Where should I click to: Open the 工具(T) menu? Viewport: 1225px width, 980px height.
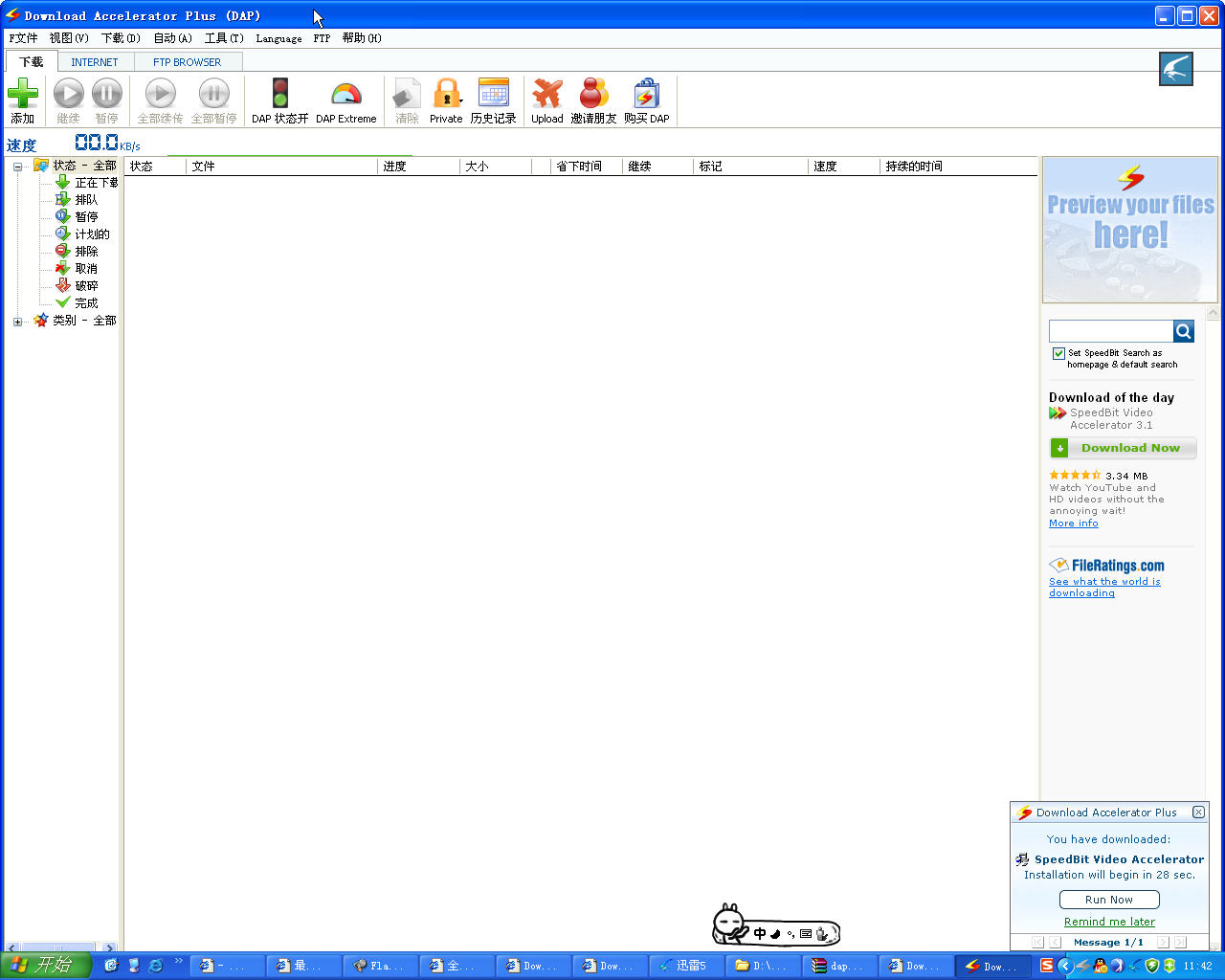pyautogui.click(x=224, y=38)
